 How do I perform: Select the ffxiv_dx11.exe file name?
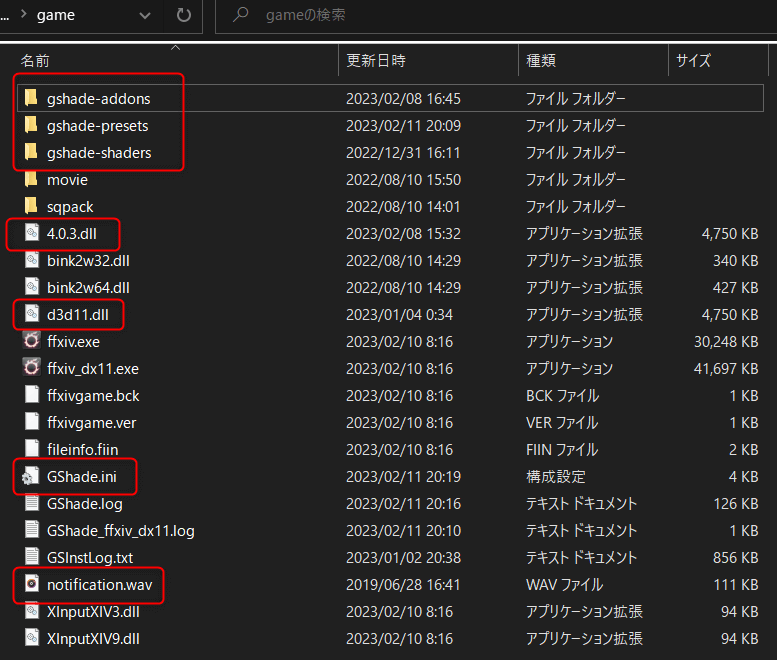click(93, 369)
